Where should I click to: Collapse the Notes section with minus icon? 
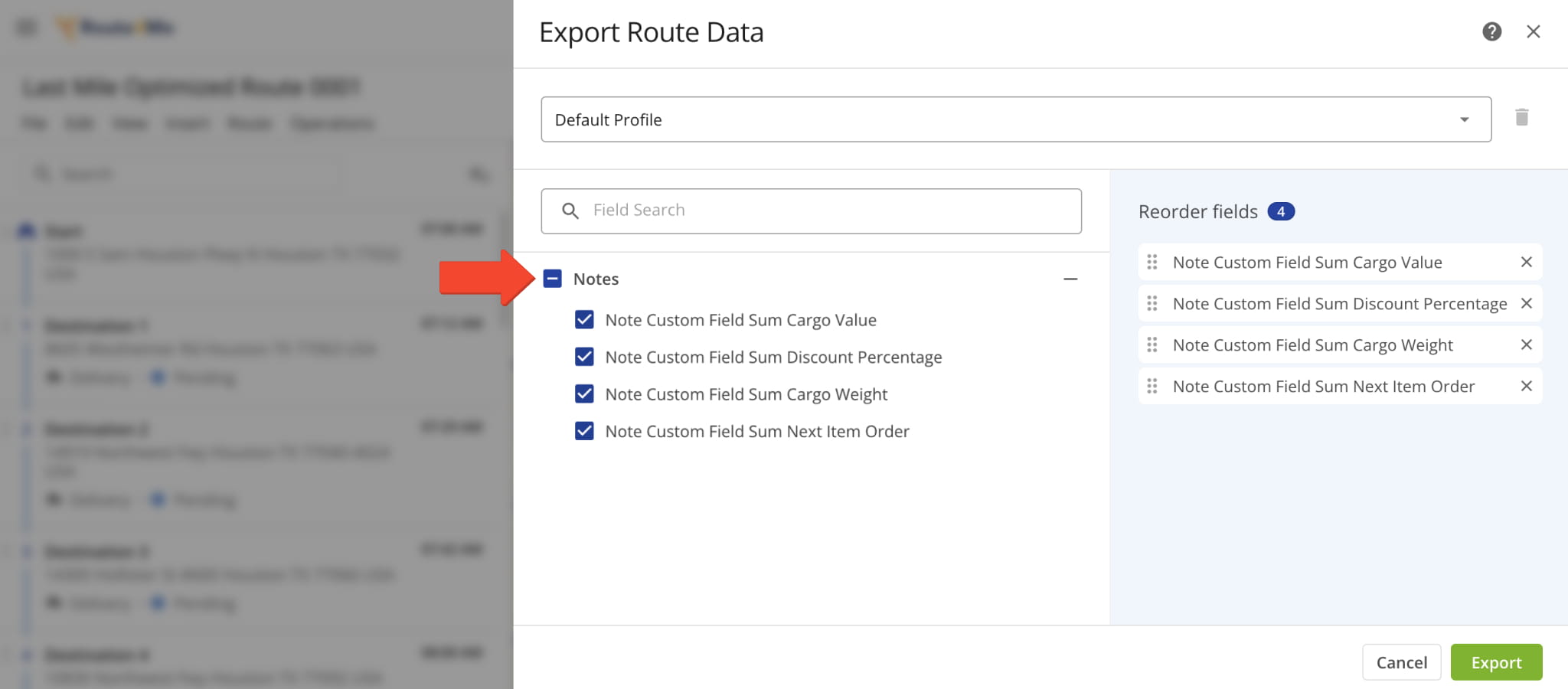[1070, 279]
